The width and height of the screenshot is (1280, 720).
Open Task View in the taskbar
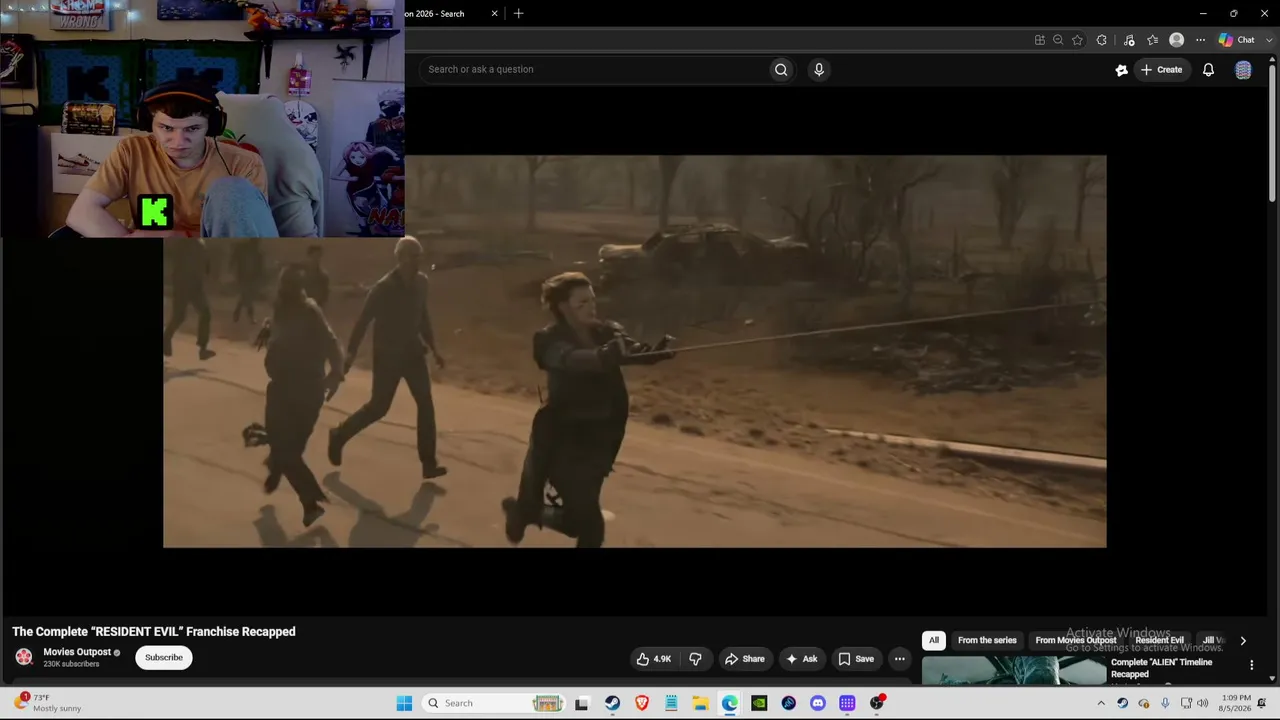pos(582,703)
